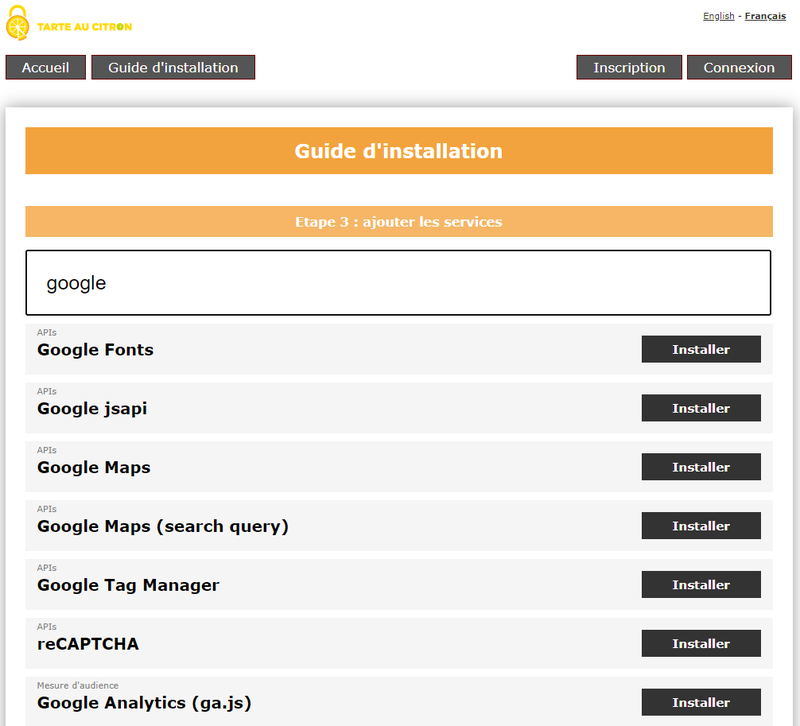Install the Google Maps service
Viewport: 800px width, 726px height.
pyautogui.click(x=701, y=467)
